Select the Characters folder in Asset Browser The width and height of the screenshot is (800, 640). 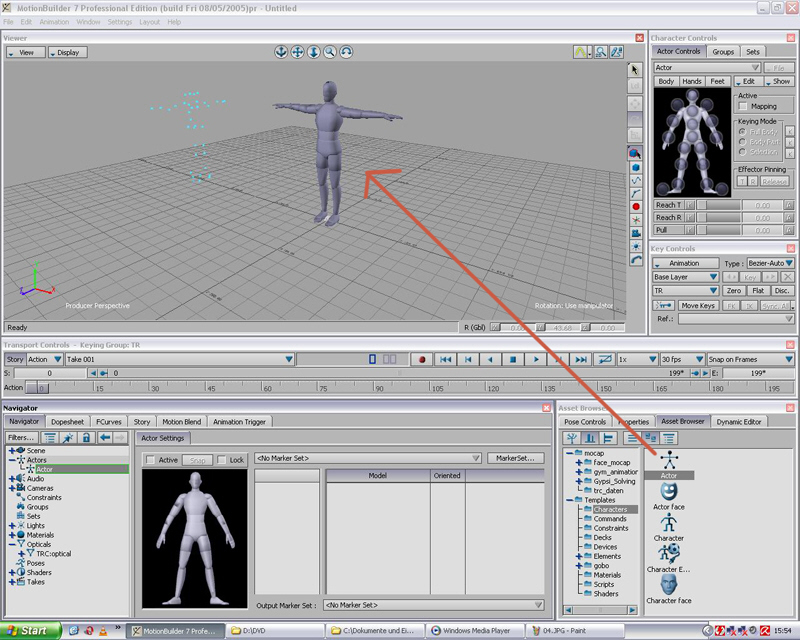point(610,509)
